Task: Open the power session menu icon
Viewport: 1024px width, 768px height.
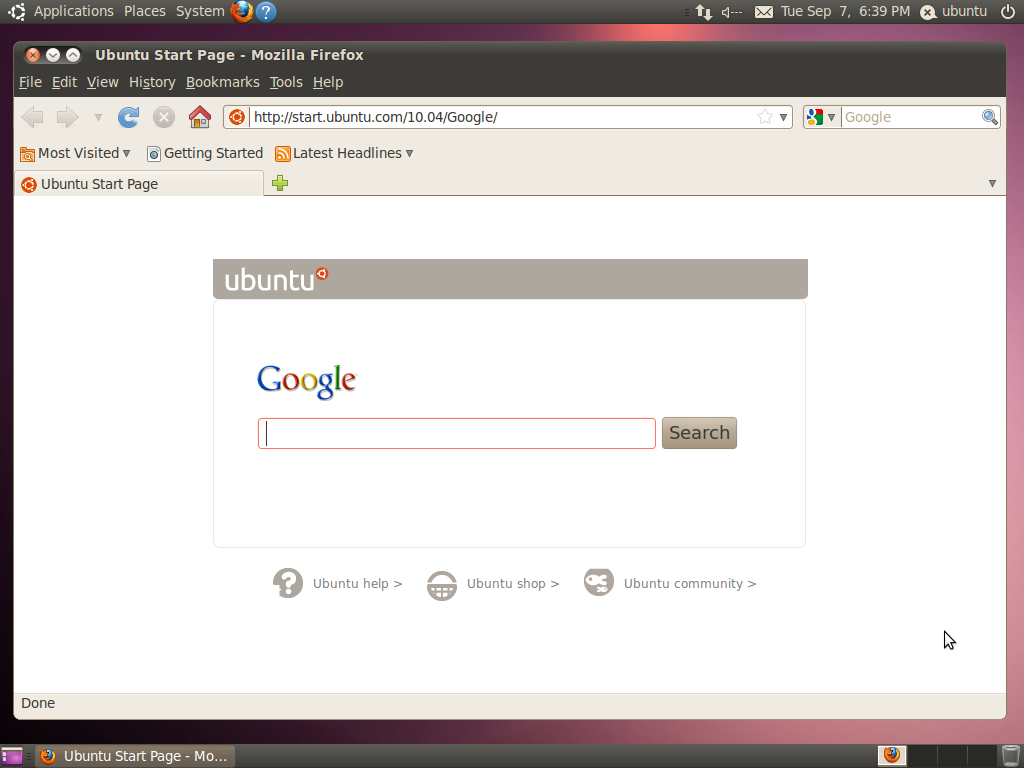Action: coord(1008,11)
